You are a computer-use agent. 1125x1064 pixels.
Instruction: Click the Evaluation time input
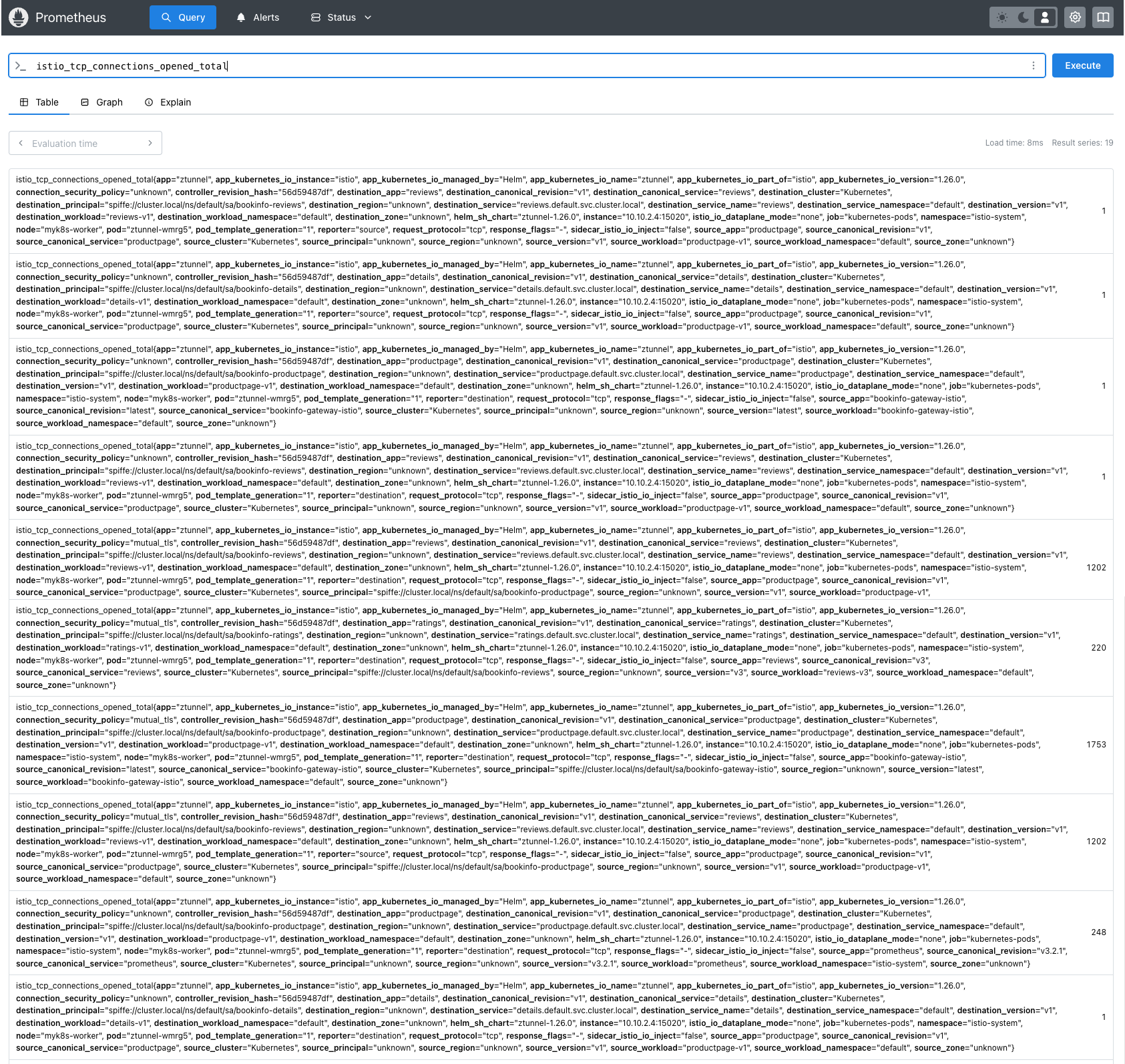coord(85,143)
